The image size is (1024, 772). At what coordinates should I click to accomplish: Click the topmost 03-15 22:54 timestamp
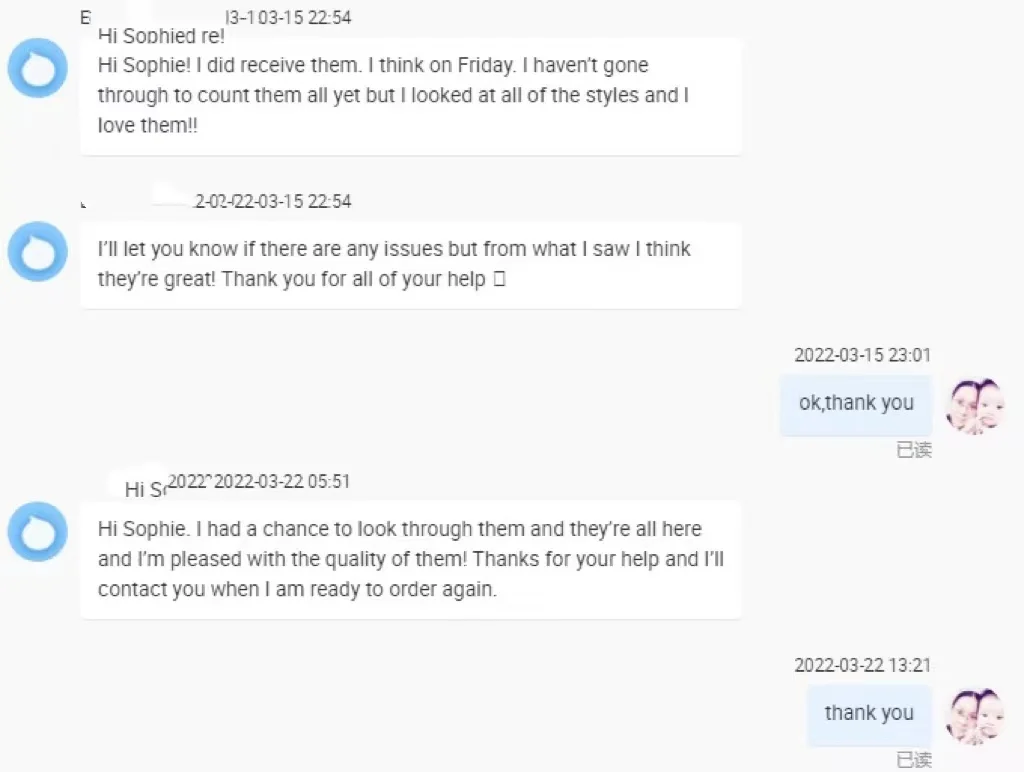[x=290, y=18]
